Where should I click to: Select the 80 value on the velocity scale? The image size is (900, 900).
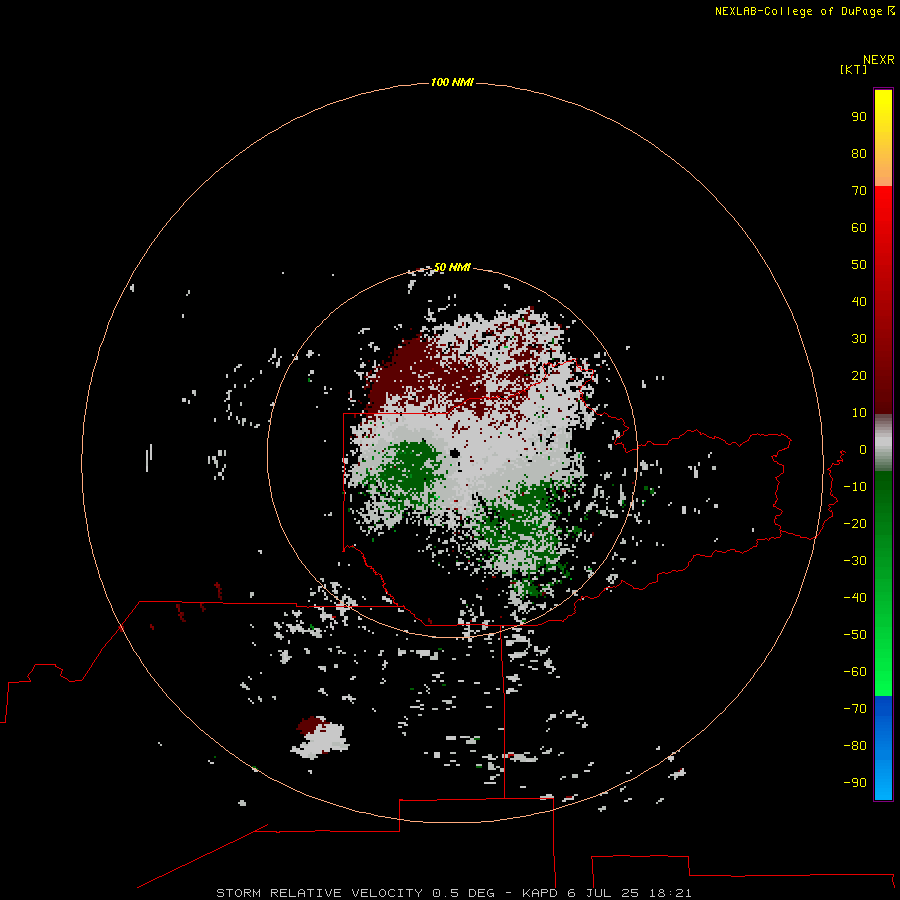[859, 153]
